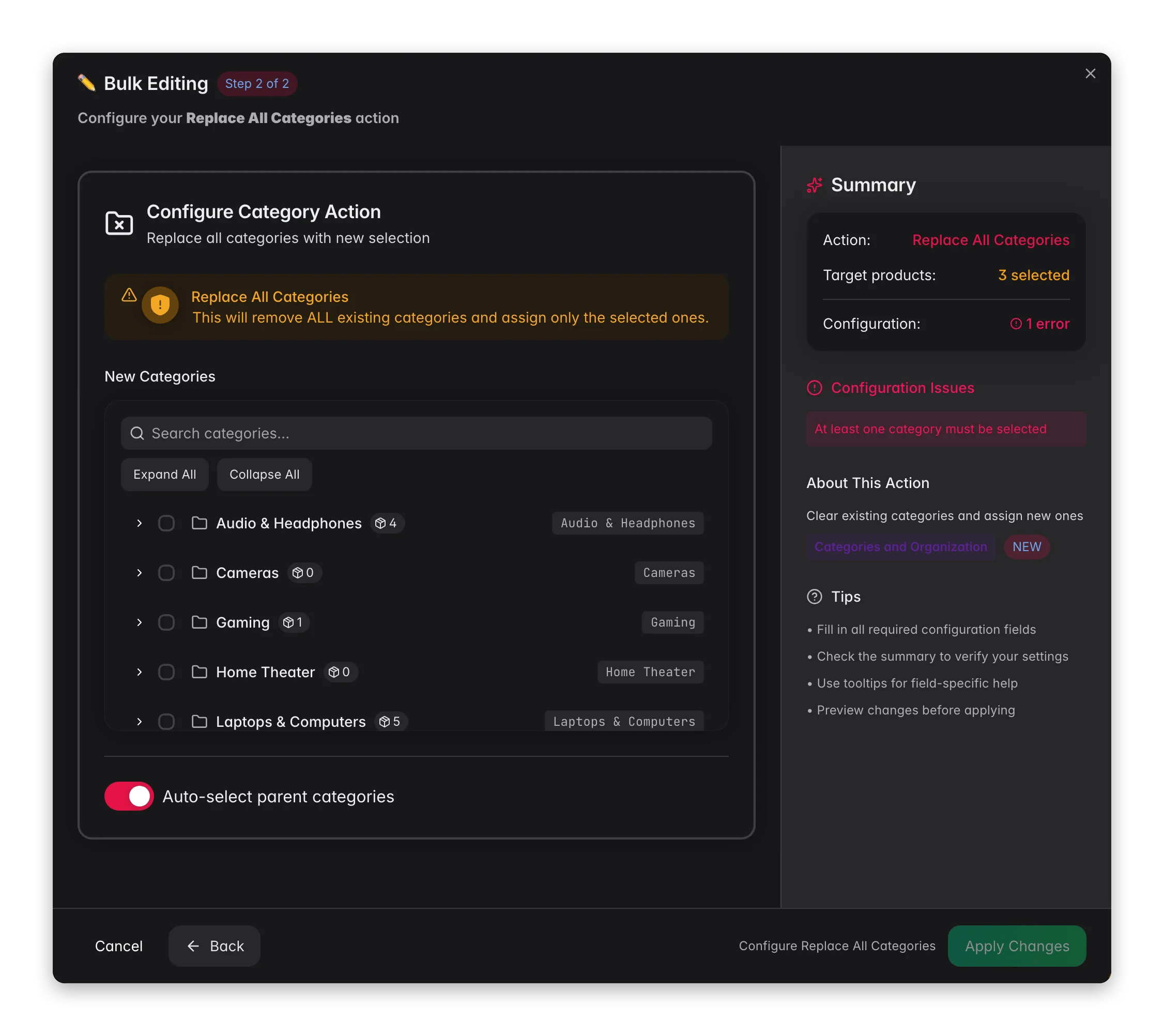The image size is (1164, 1036).
Task: Click Cancel in the footer
Action: [118, 946]
